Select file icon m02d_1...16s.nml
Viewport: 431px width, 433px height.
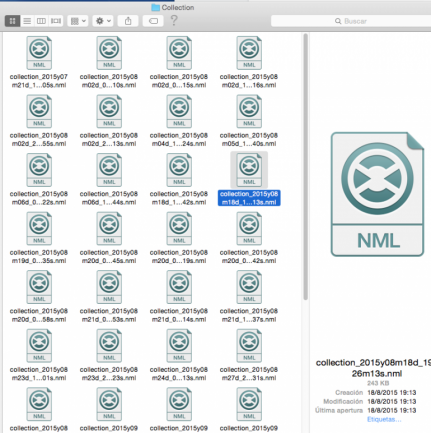tap(249, 53)
